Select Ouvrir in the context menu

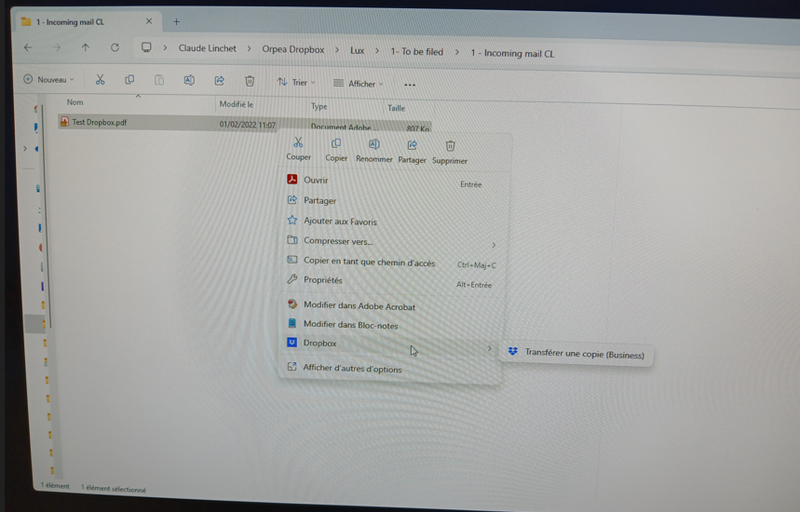[391, 181]
